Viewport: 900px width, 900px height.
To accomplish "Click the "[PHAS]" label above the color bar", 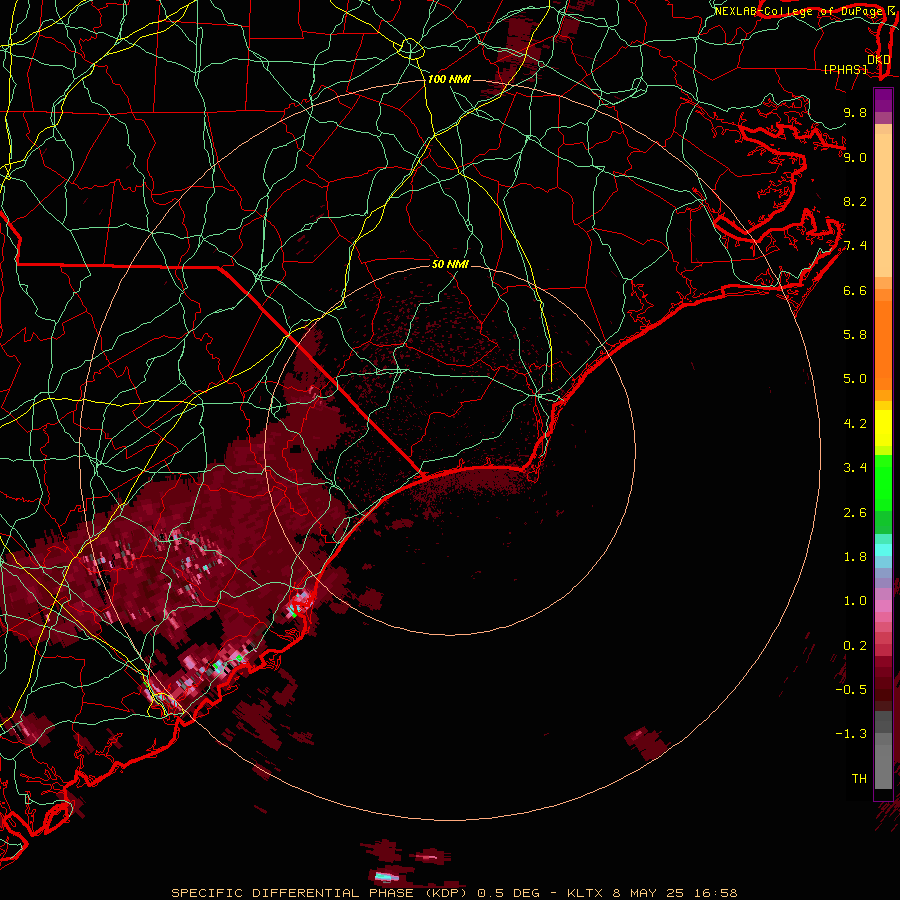I will point(845,70).
